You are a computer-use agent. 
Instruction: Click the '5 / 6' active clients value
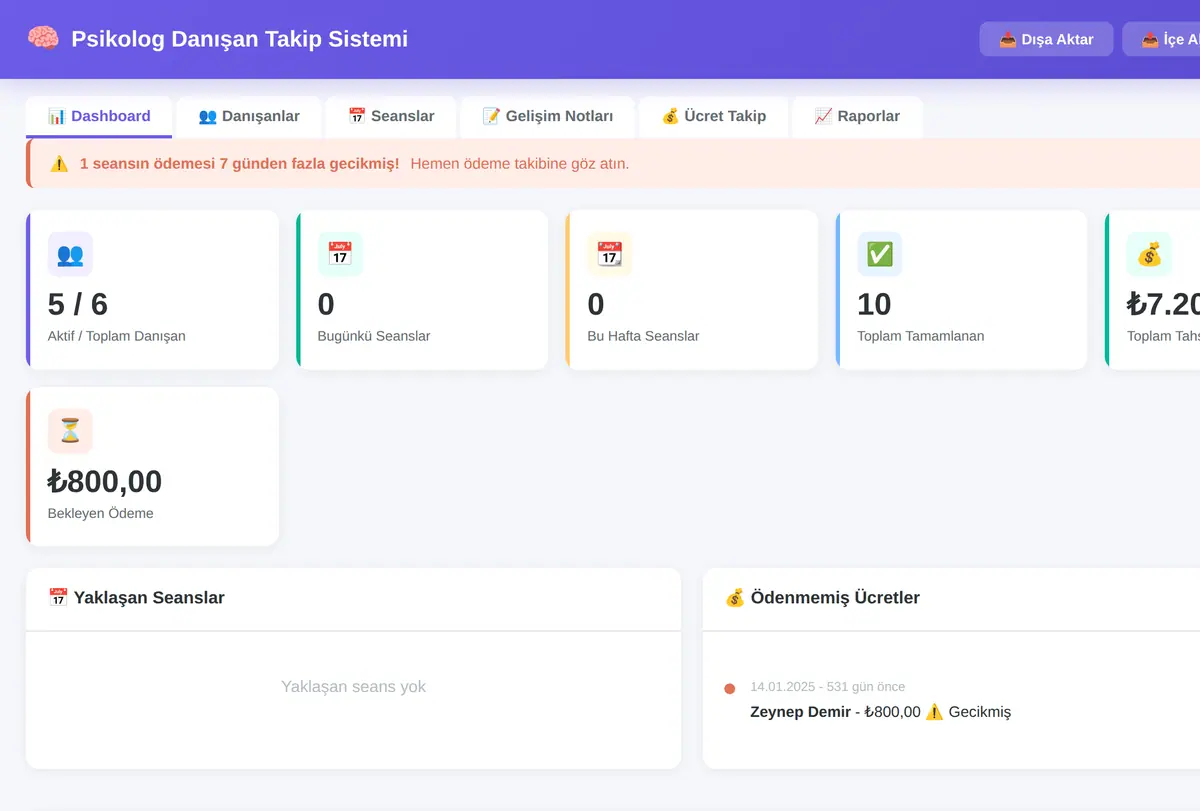coord(78,304)
